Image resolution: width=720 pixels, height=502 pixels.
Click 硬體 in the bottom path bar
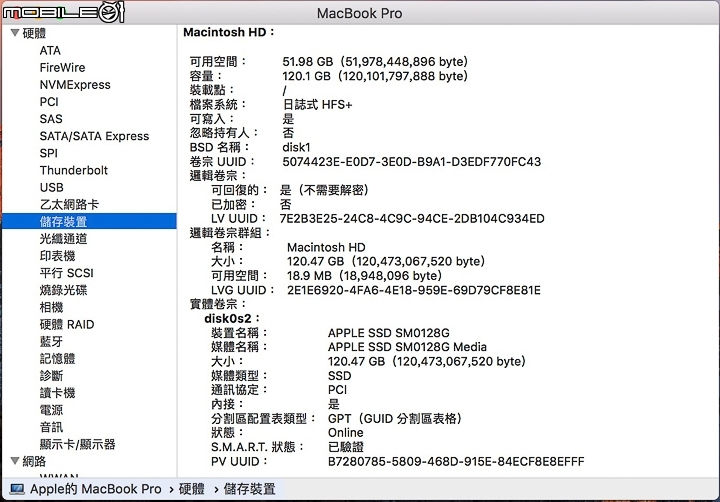pyautogui.click(x=191, y=489)
